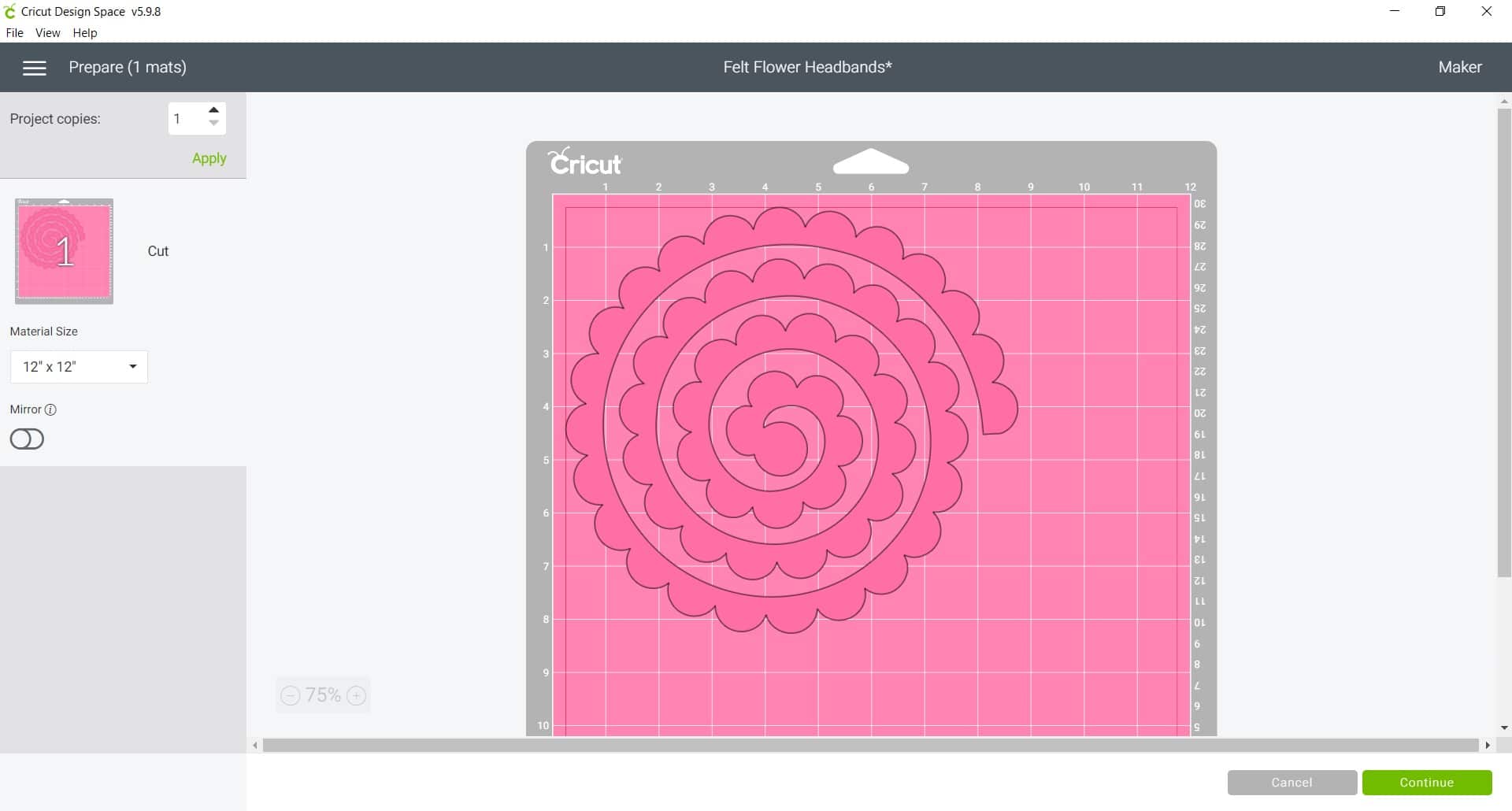Click the 75% zoom level indicator
Viewport: 1512px width, 811px height.
coord(323,695)
